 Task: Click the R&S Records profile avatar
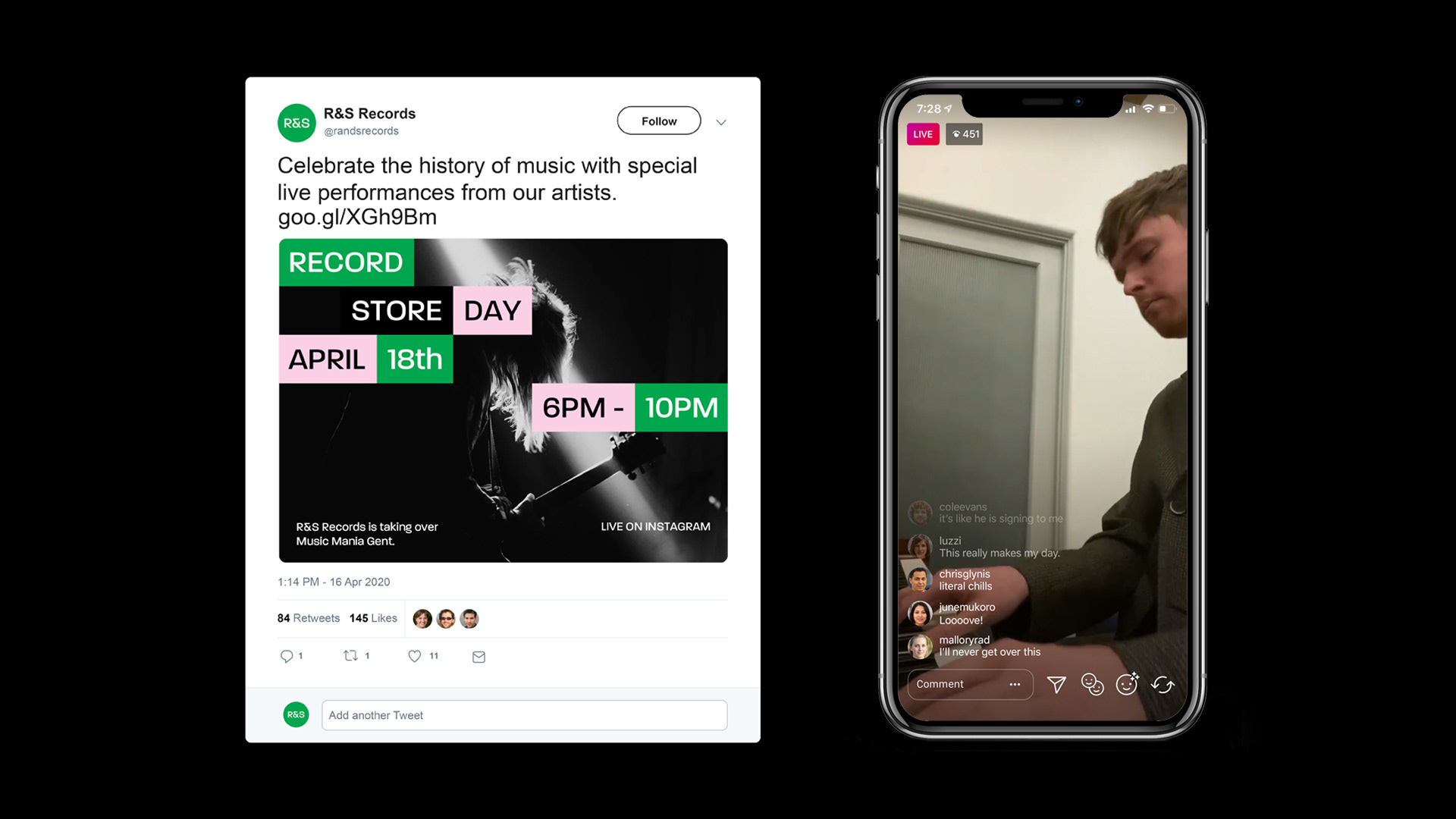[297, 123]
